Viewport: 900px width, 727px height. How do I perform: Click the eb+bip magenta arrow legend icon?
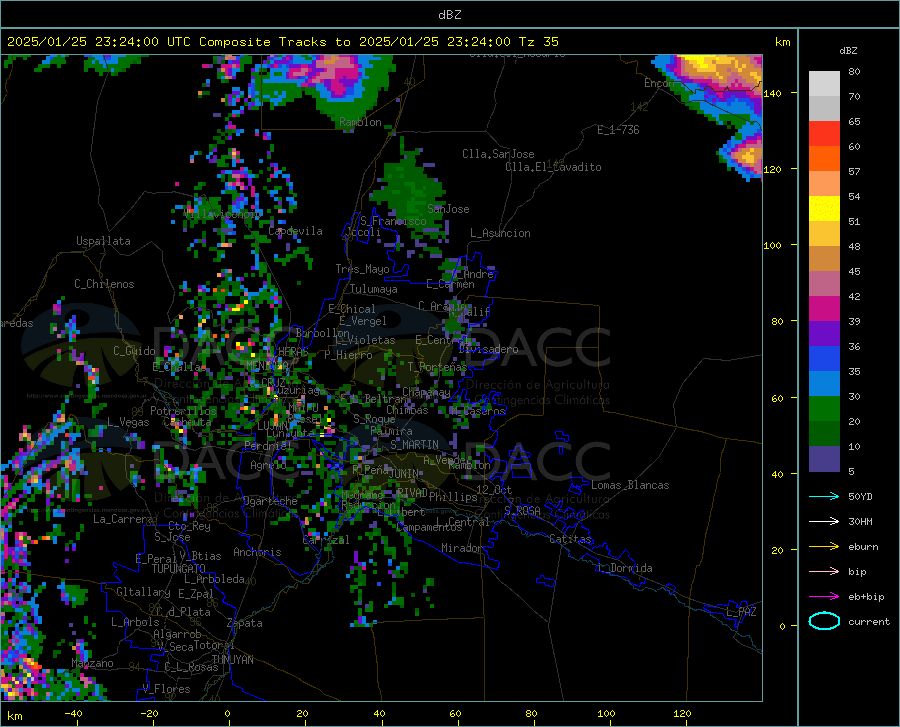(x=824, y=597)
